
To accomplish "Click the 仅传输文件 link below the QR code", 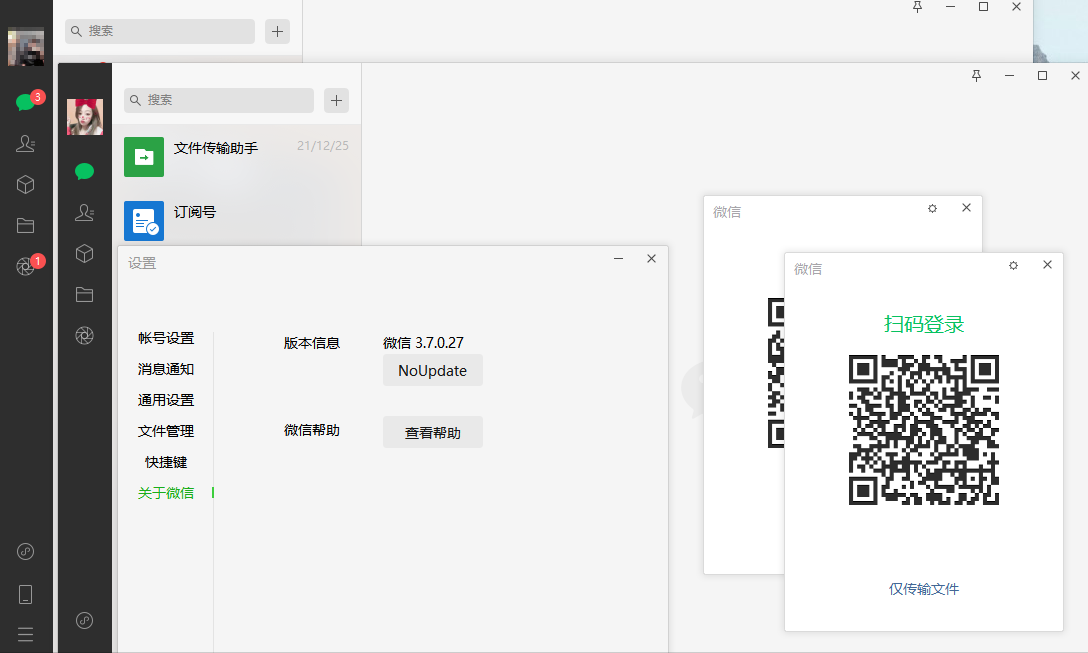I will tap(924, 589).
